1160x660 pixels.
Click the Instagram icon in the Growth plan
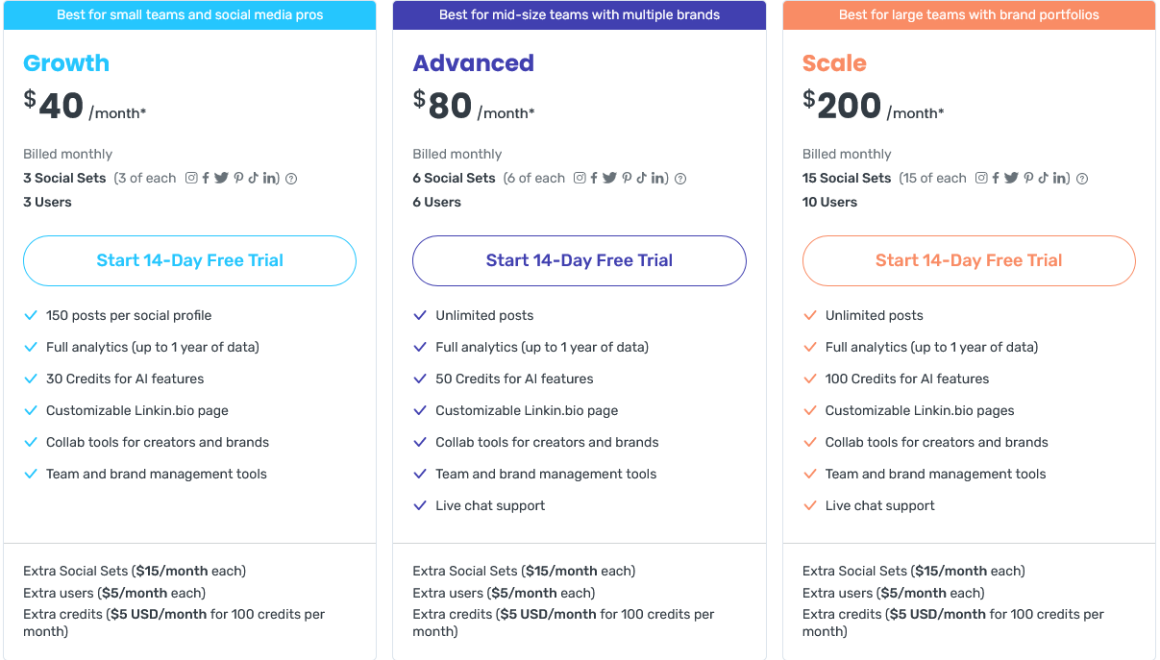pos(190,178)
